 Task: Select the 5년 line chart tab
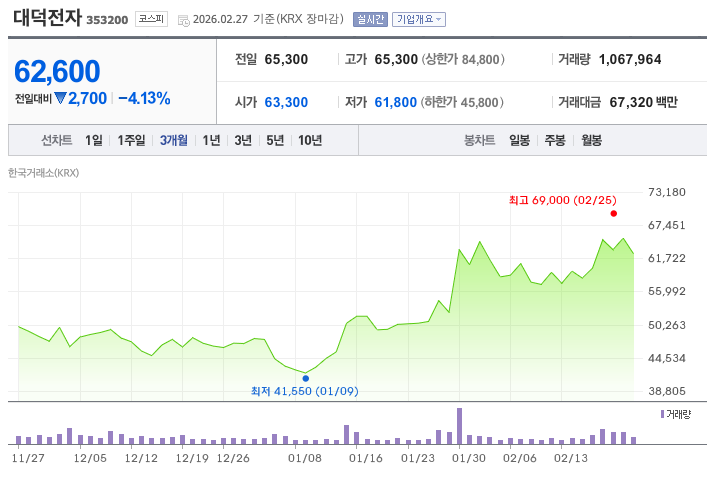(x=275, y=140)
